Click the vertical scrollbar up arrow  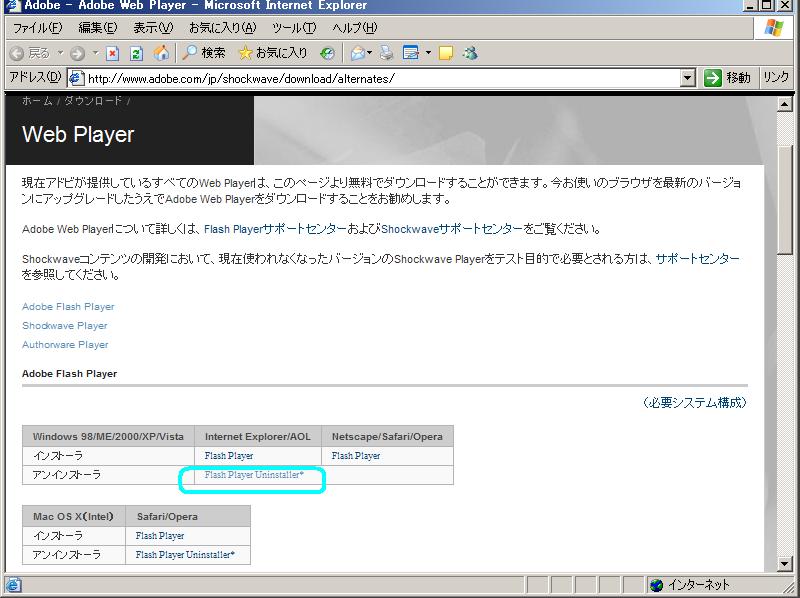click(x=784, y=105)
